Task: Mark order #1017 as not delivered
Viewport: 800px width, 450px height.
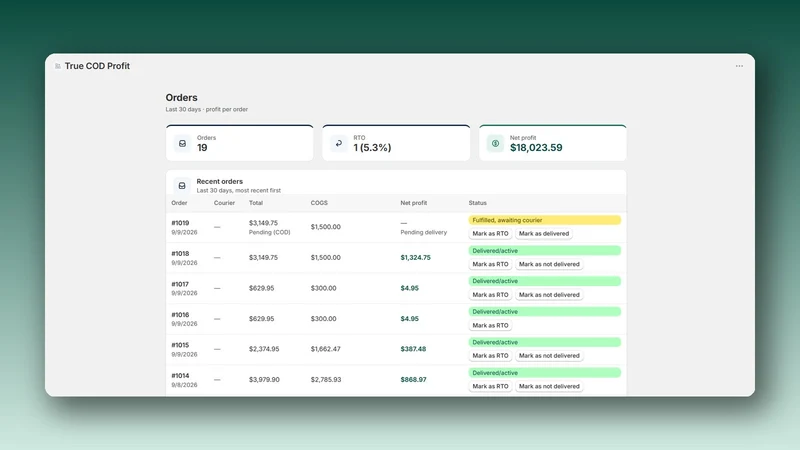Action: tap(549, 295)
